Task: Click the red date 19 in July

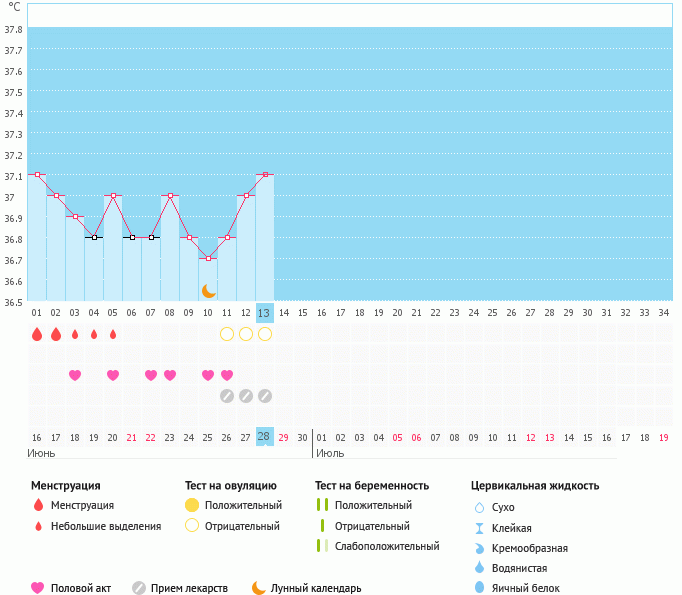Action: [x=663, y=438]
